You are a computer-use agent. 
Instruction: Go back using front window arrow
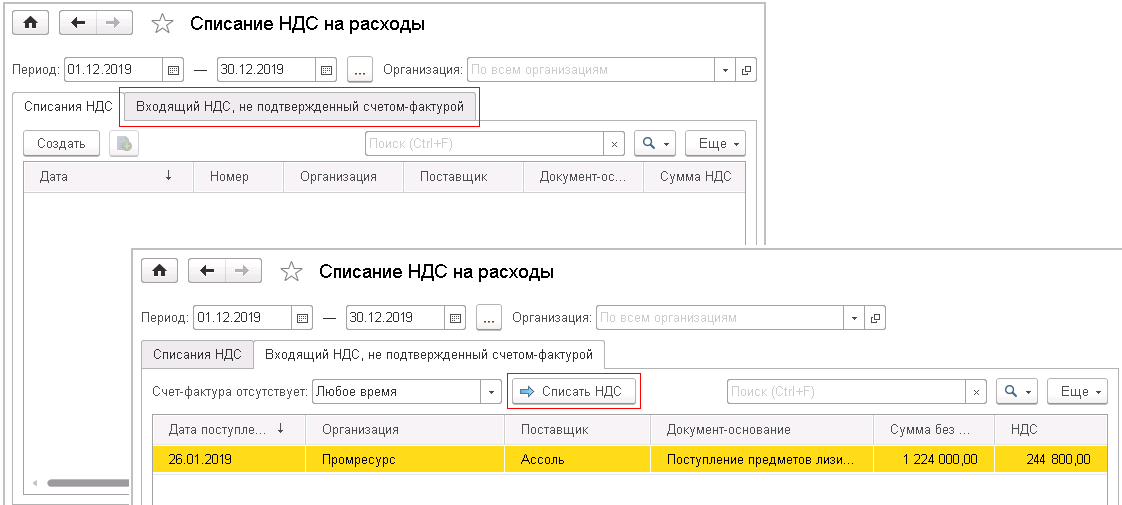[207, 270]
